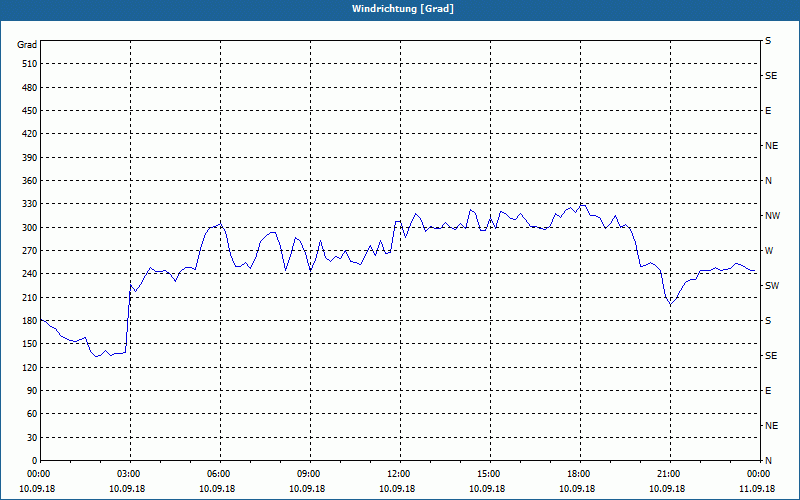
Task: Choose the 300 y-axis label
Action: 30,228
